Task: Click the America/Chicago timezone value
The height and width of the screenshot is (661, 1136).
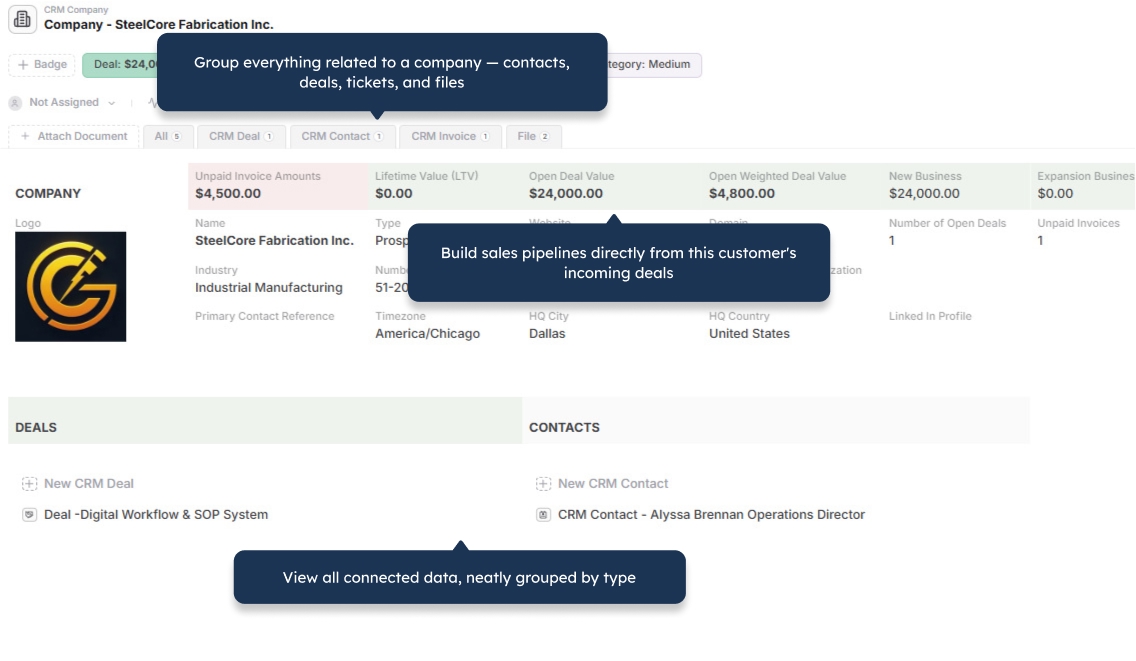Action: click(x=427, y=334)
